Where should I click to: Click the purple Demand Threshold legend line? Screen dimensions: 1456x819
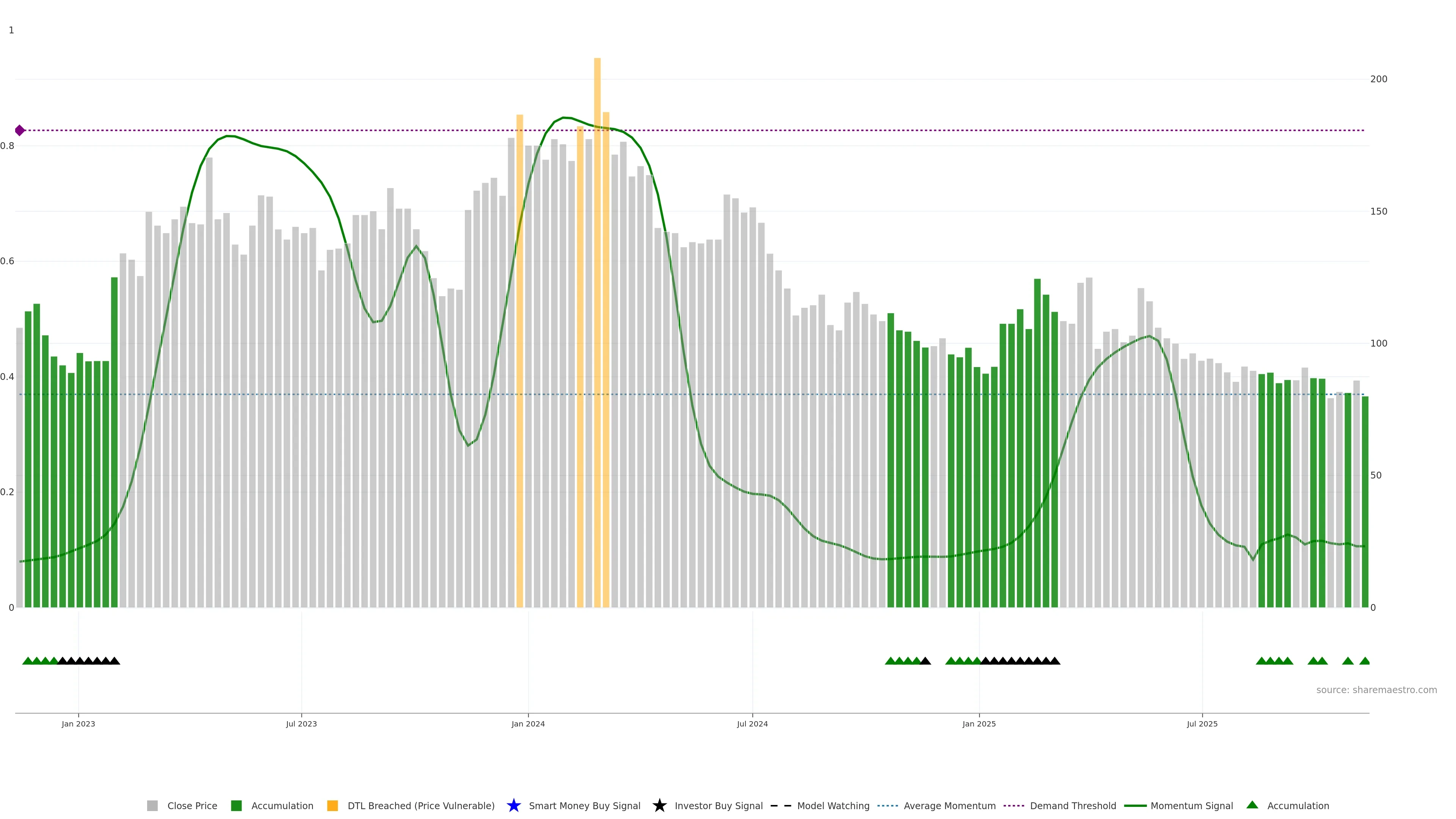pyautogui.click(x=1014, y=805)
